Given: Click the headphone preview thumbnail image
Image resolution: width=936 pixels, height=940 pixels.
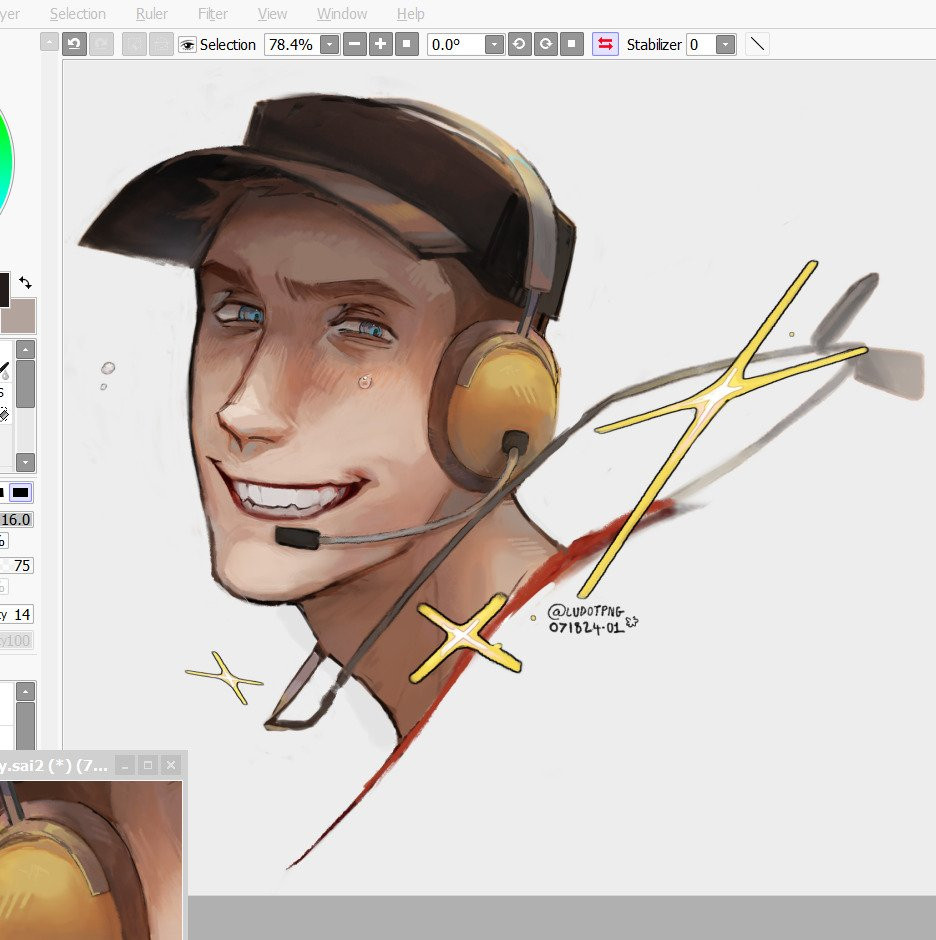Looking at the screenshot, I should (x=91, y=860).
